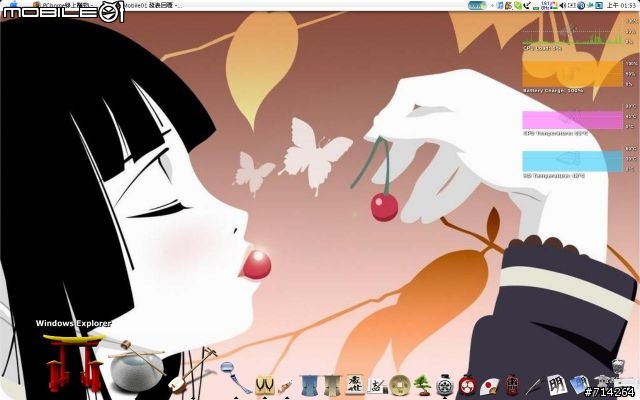Click the orange Battery Charge graph widget
This screenshot has height=400, width=640.
pyautogui.click(x=573, y=74)
